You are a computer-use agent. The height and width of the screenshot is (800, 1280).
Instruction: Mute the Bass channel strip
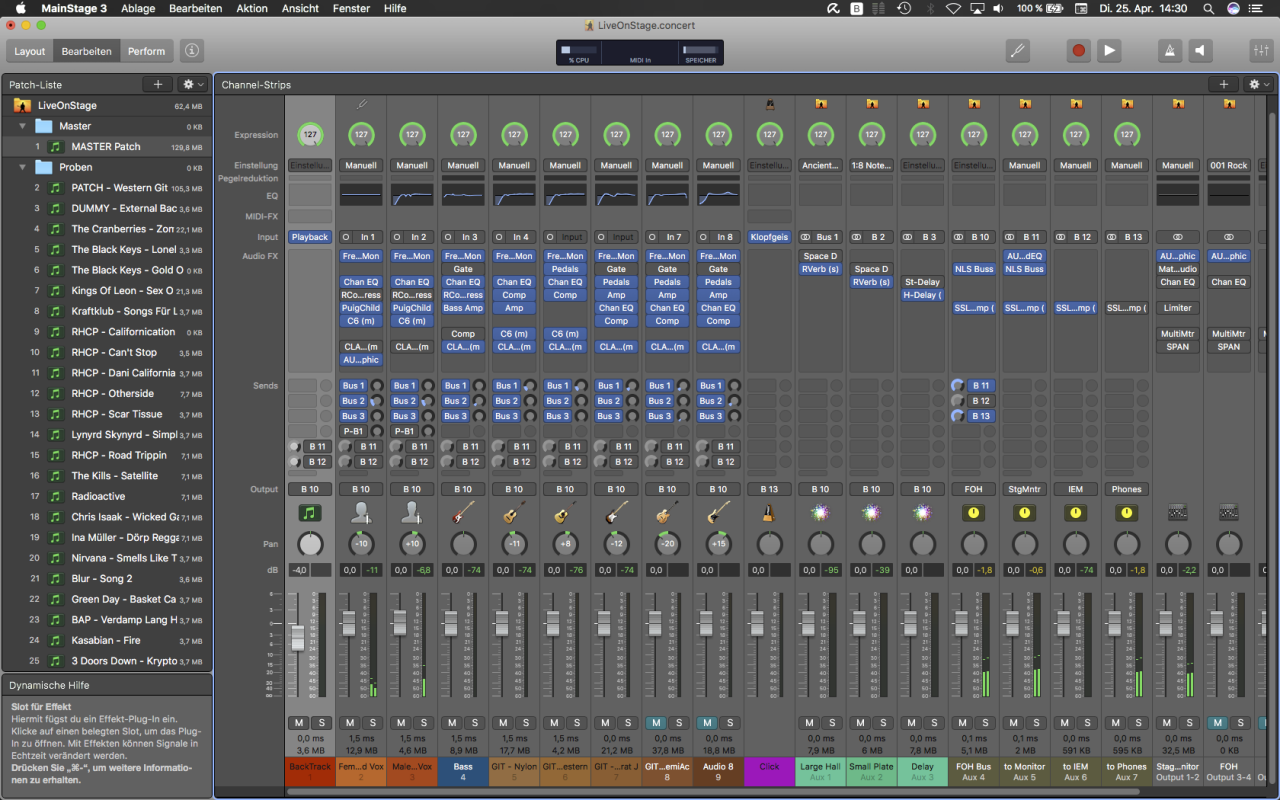click(452, 723)
